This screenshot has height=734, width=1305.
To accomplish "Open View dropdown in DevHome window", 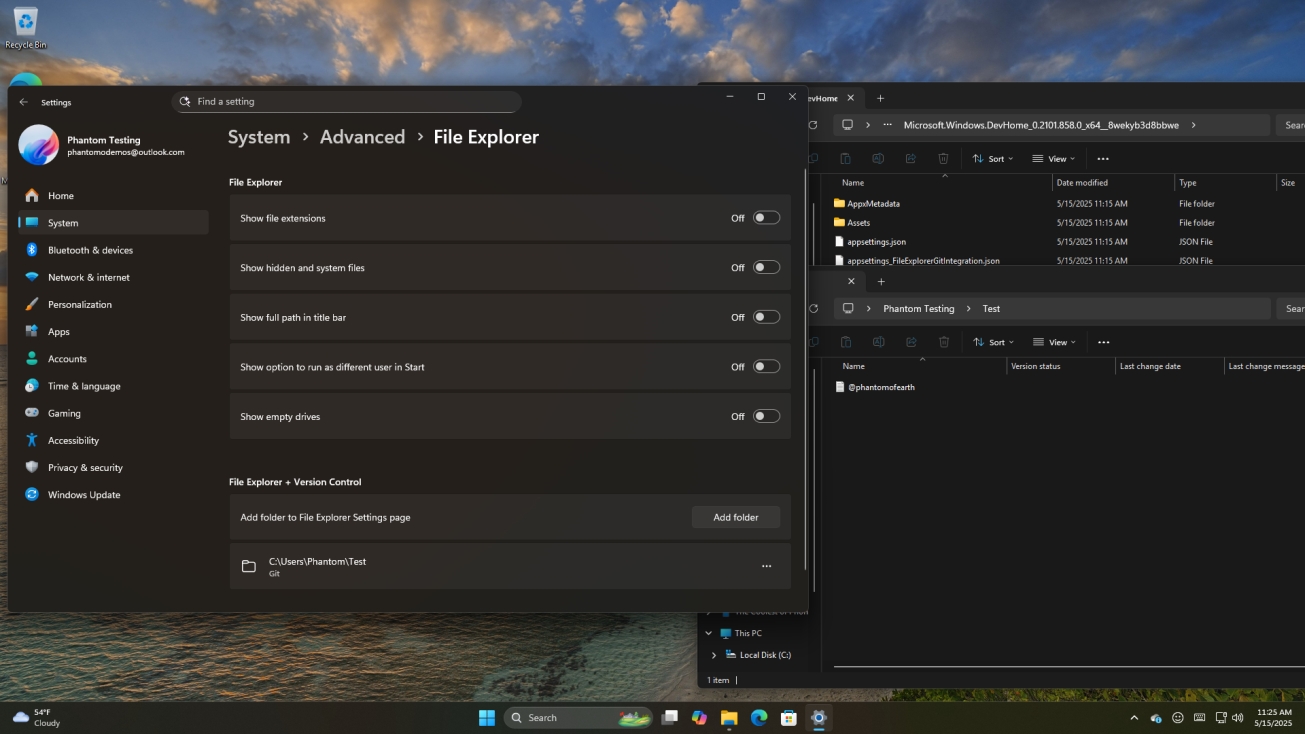I will click(1054, 159).
